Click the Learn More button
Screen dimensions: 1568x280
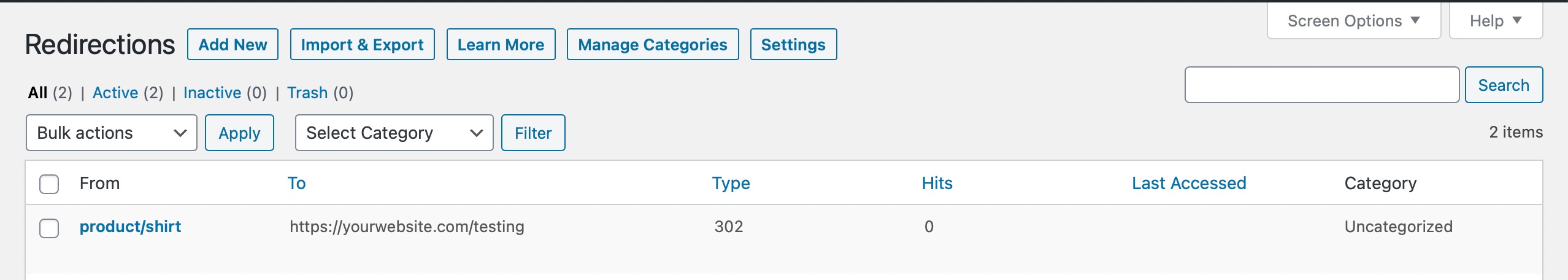501,45
